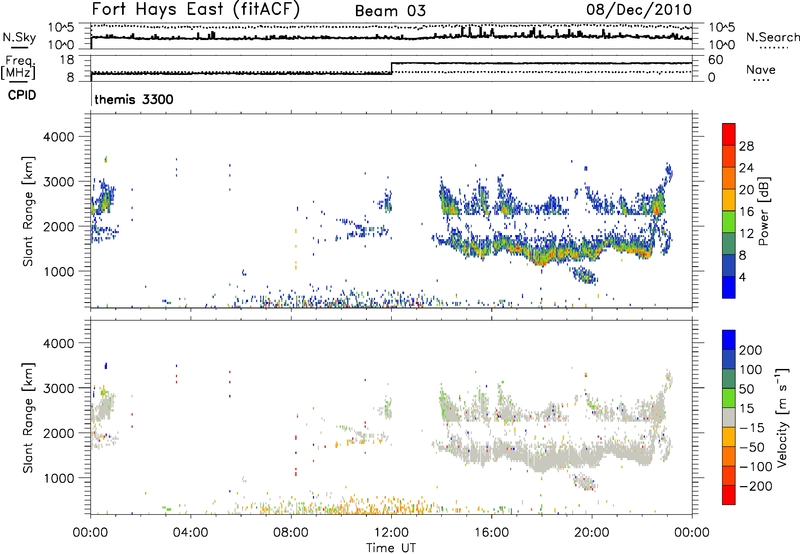This screenshot has width=800, height=554.
Task: Select the 'Beam 03' label
Action: (390, 11)
